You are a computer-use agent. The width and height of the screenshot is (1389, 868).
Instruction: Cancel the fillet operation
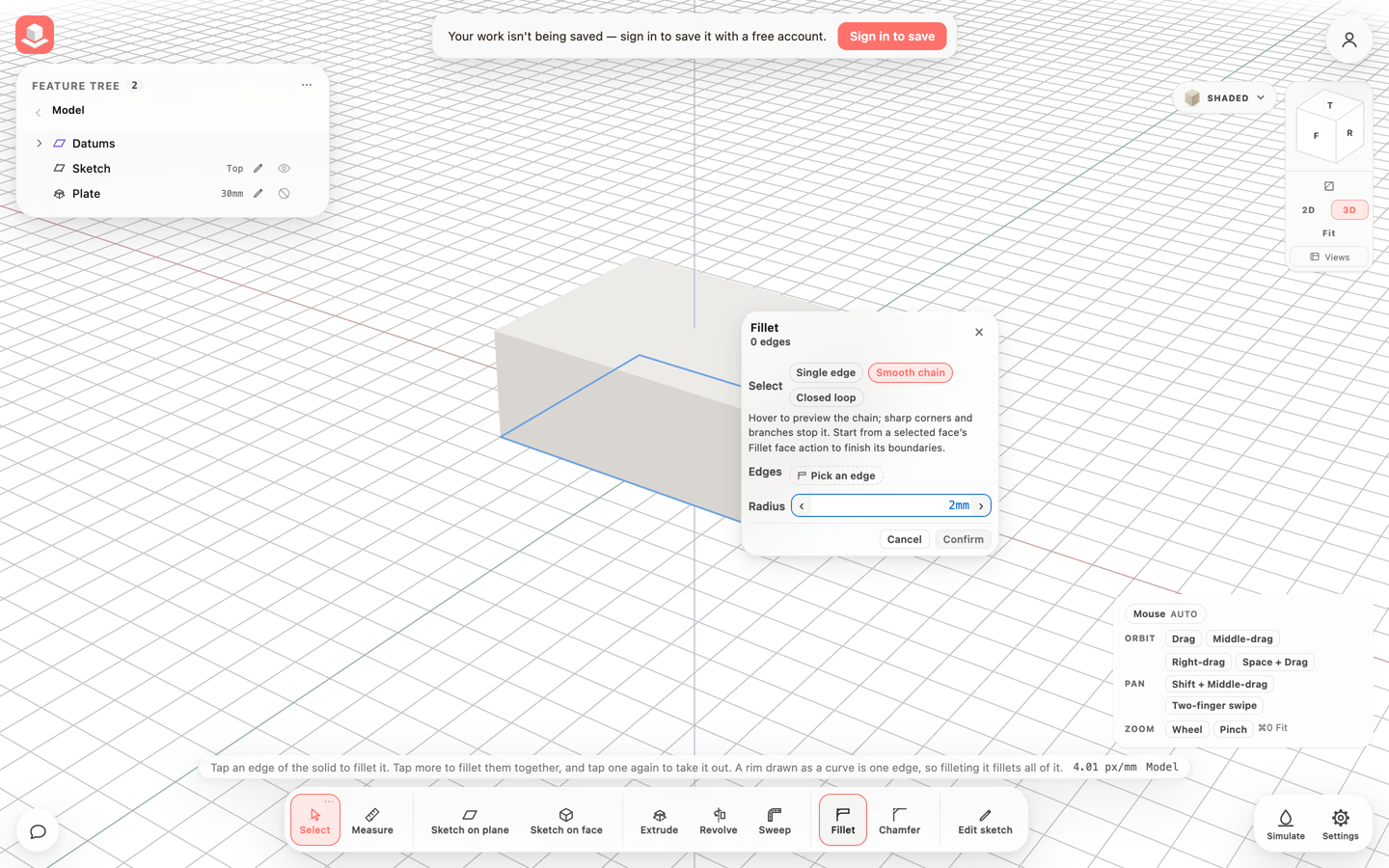click(x=905, y=540)
